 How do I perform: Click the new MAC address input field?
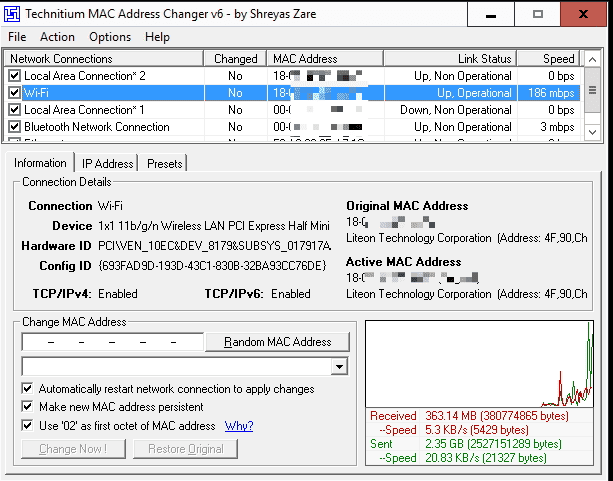(113, 342)
